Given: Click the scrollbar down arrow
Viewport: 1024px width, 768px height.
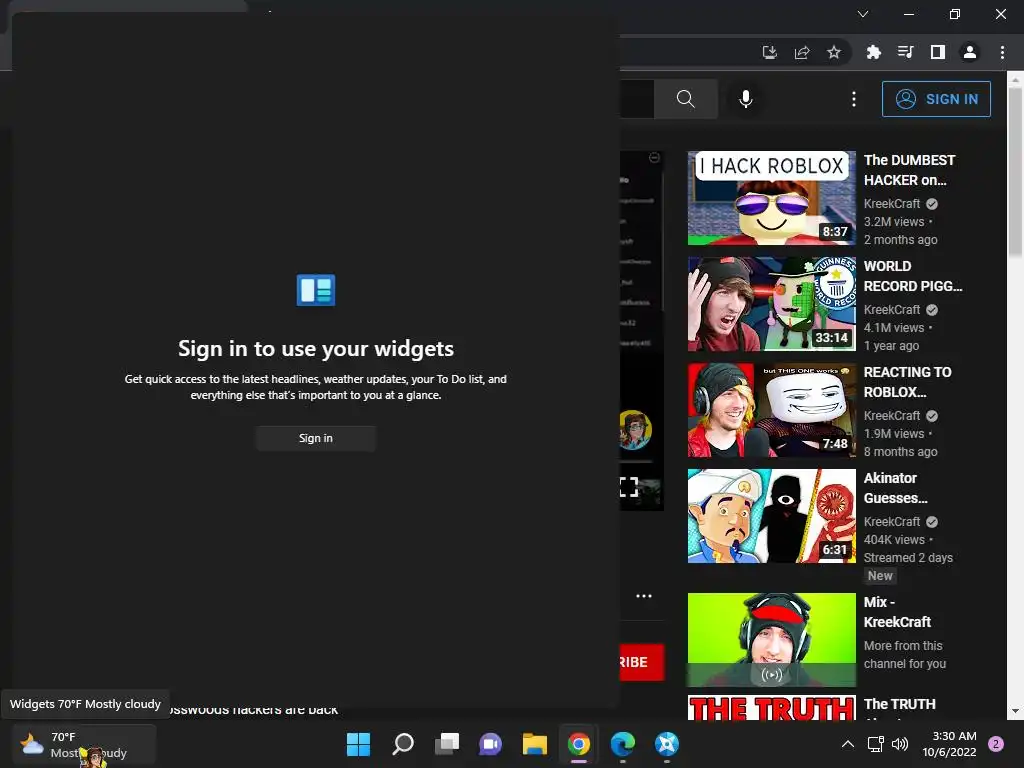Looking at the screenshot, I should (1015, 711).
